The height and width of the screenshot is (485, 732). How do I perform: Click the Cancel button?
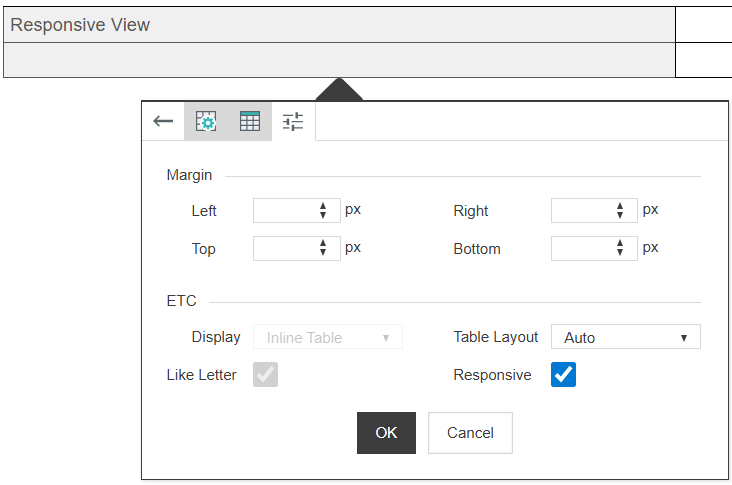coord(470,433)
